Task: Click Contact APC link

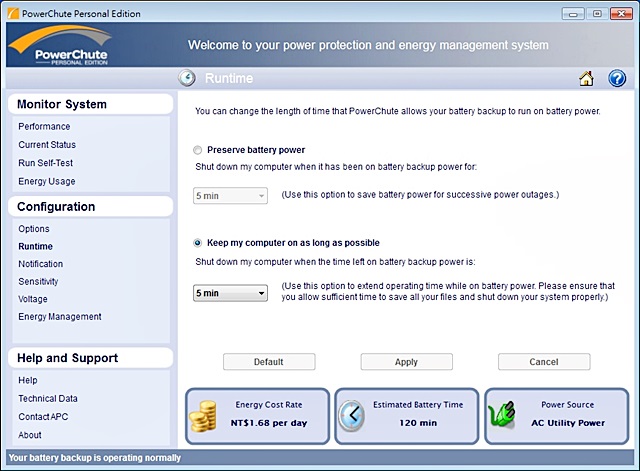Action: pos(43,417)
